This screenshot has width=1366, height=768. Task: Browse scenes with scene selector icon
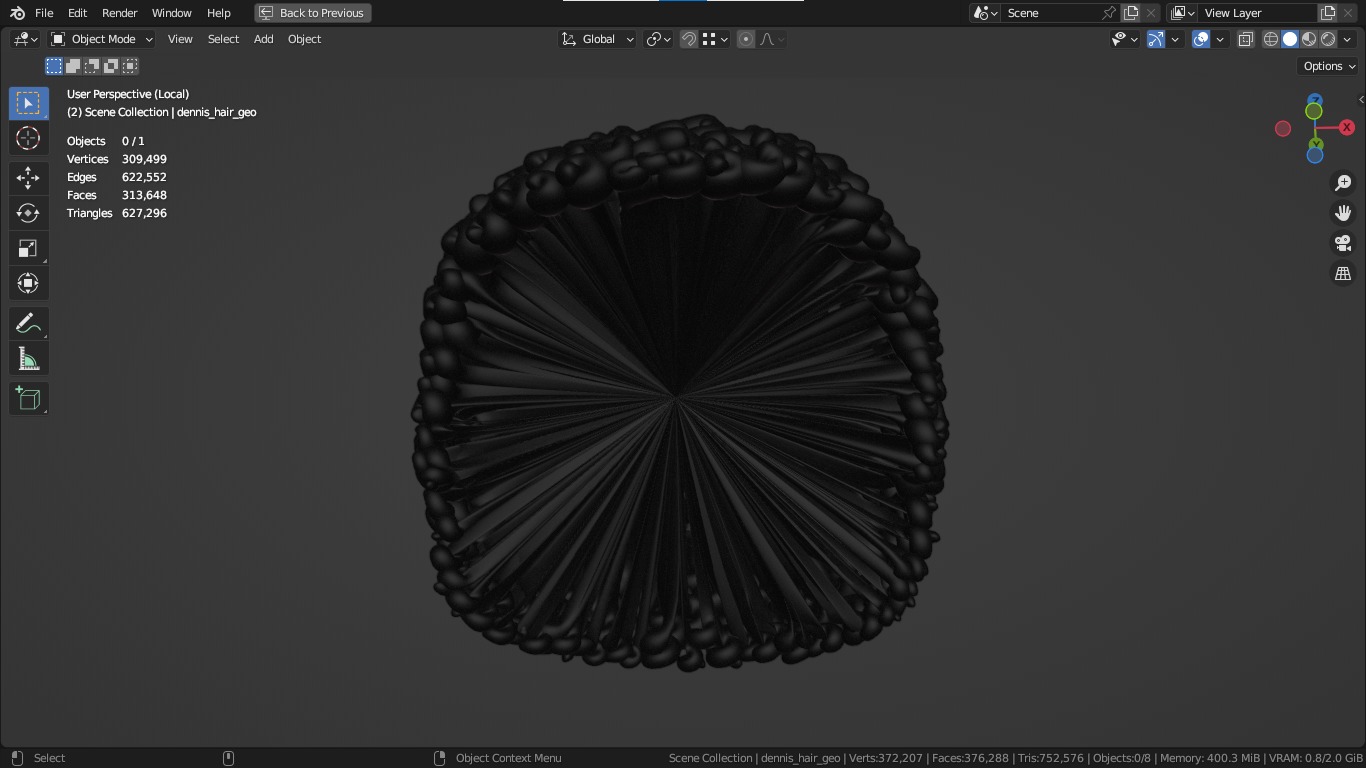click(986, 13)
